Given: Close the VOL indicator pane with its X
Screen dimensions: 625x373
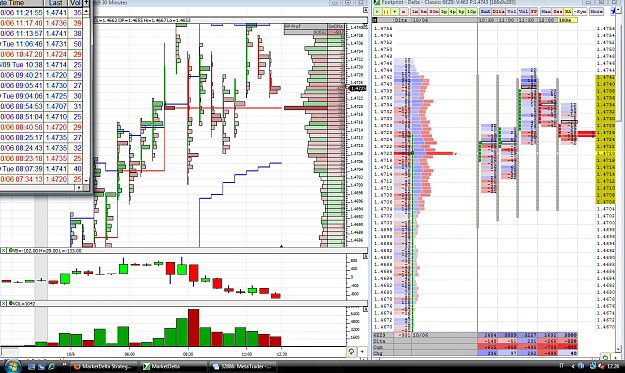Looking at the screenshot, I should click(x=3, y=304).
